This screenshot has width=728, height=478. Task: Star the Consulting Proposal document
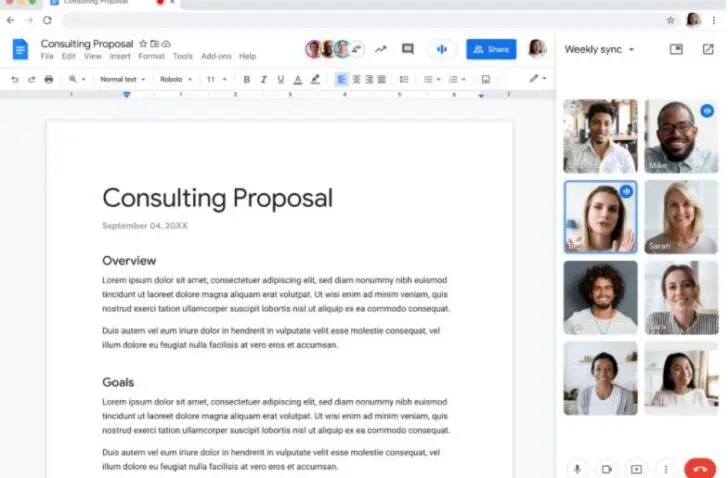[x=143, y=44]
